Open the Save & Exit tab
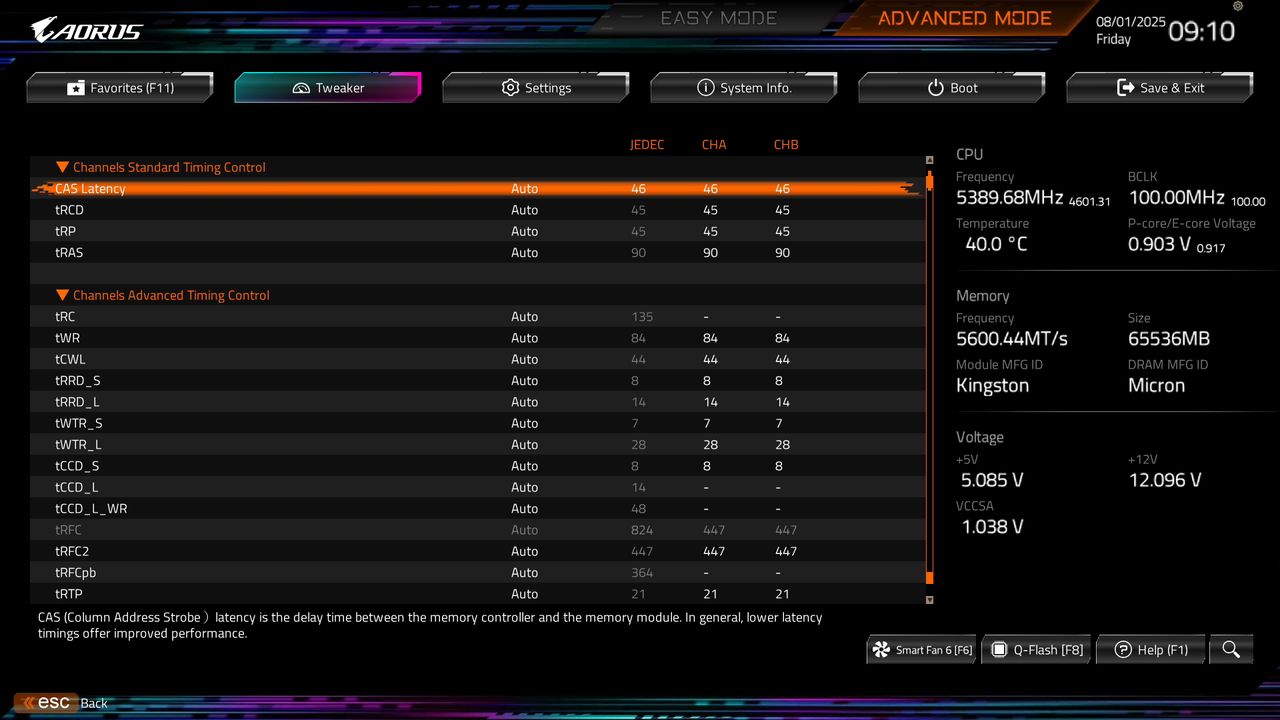This screenshot has height=720, width=1280. pos(1160,88)
